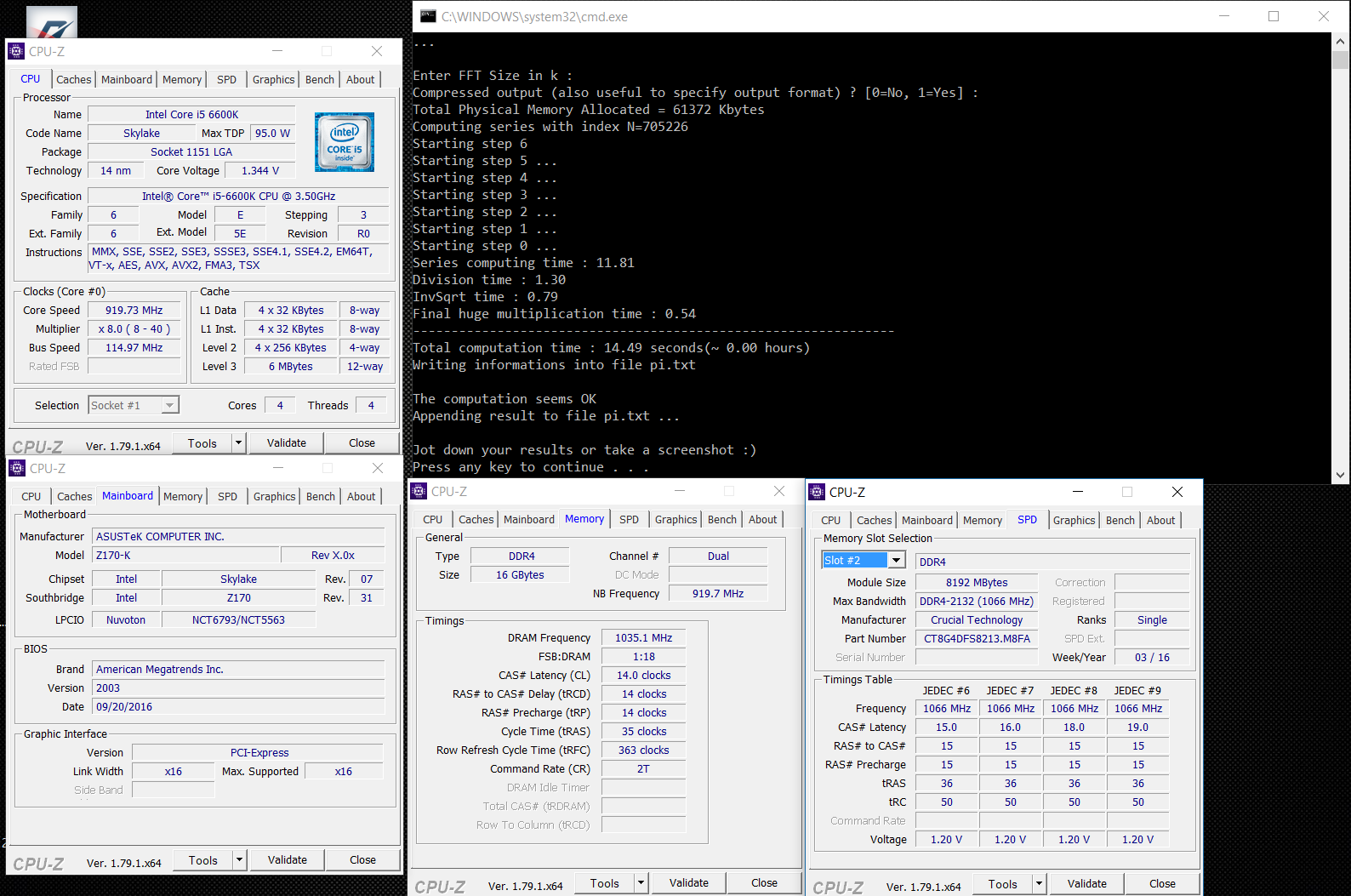Open the Bench tab in the top CPU-Z window
The height and width of the screenshot is (896, 1351).
click(320, 79)
